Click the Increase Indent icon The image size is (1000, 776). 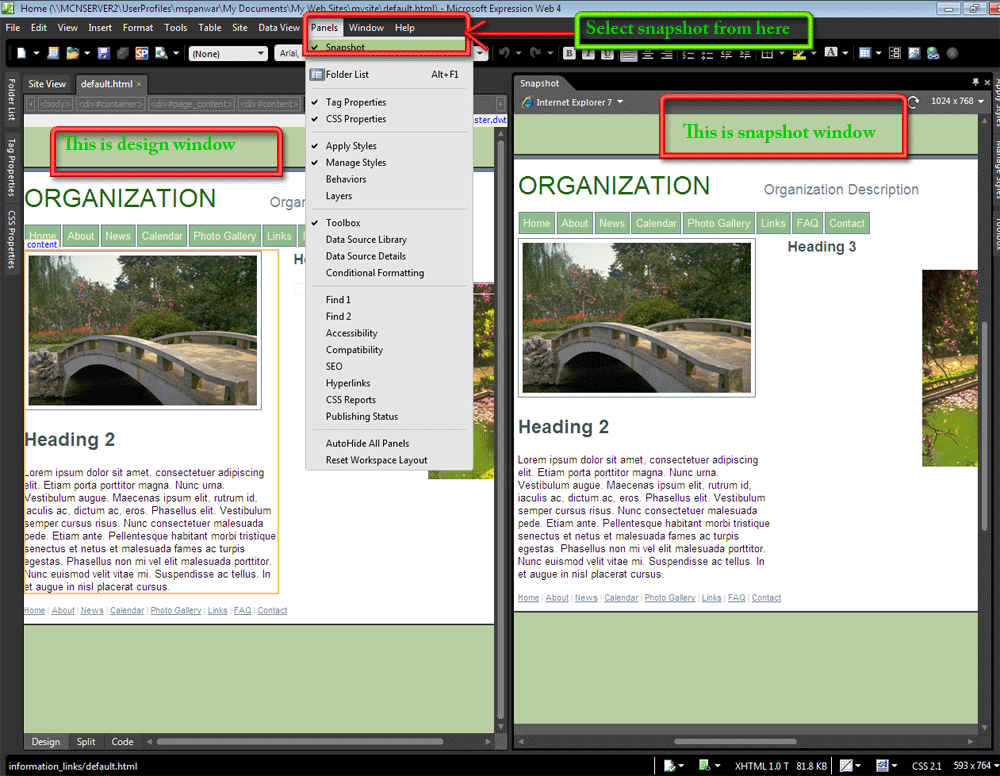pyautogui.click(x=745, y=54)
